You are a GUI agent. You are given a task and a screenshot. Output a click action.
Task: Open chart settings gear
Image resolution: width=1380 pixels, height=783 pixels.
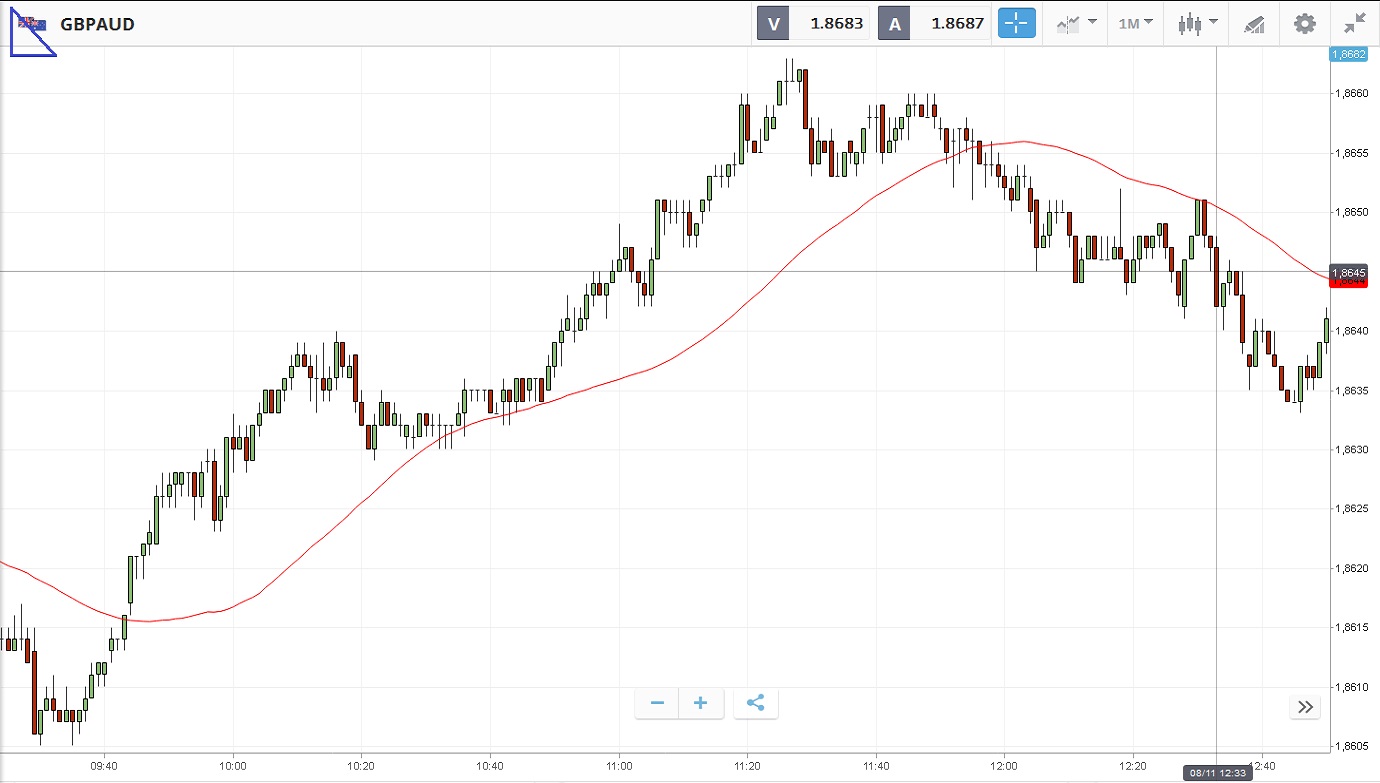tap(1305, 23)
